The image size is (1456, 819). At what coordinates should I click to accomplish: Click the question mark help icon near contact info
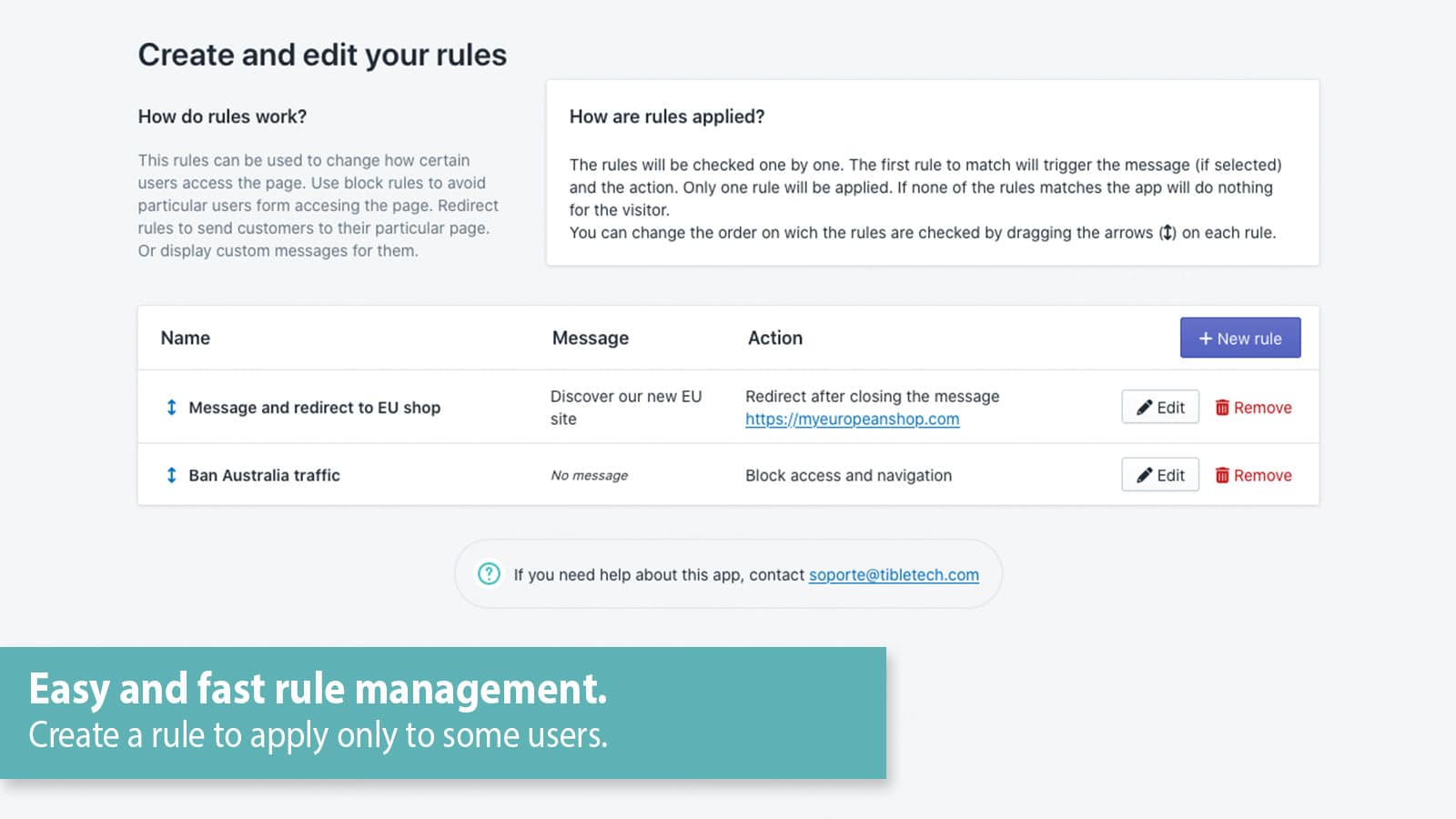coord(489,574)
